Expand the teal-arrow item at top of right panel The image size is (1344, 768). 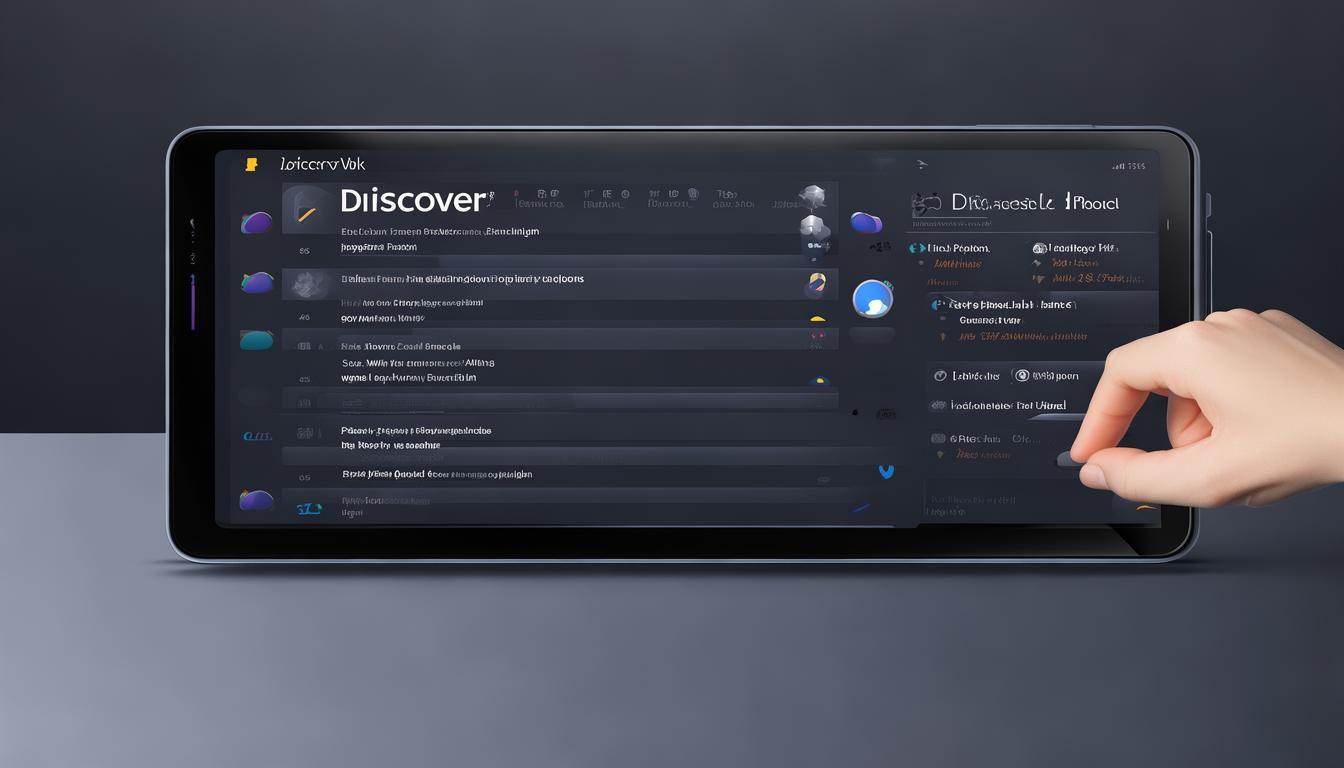point(914,247)
